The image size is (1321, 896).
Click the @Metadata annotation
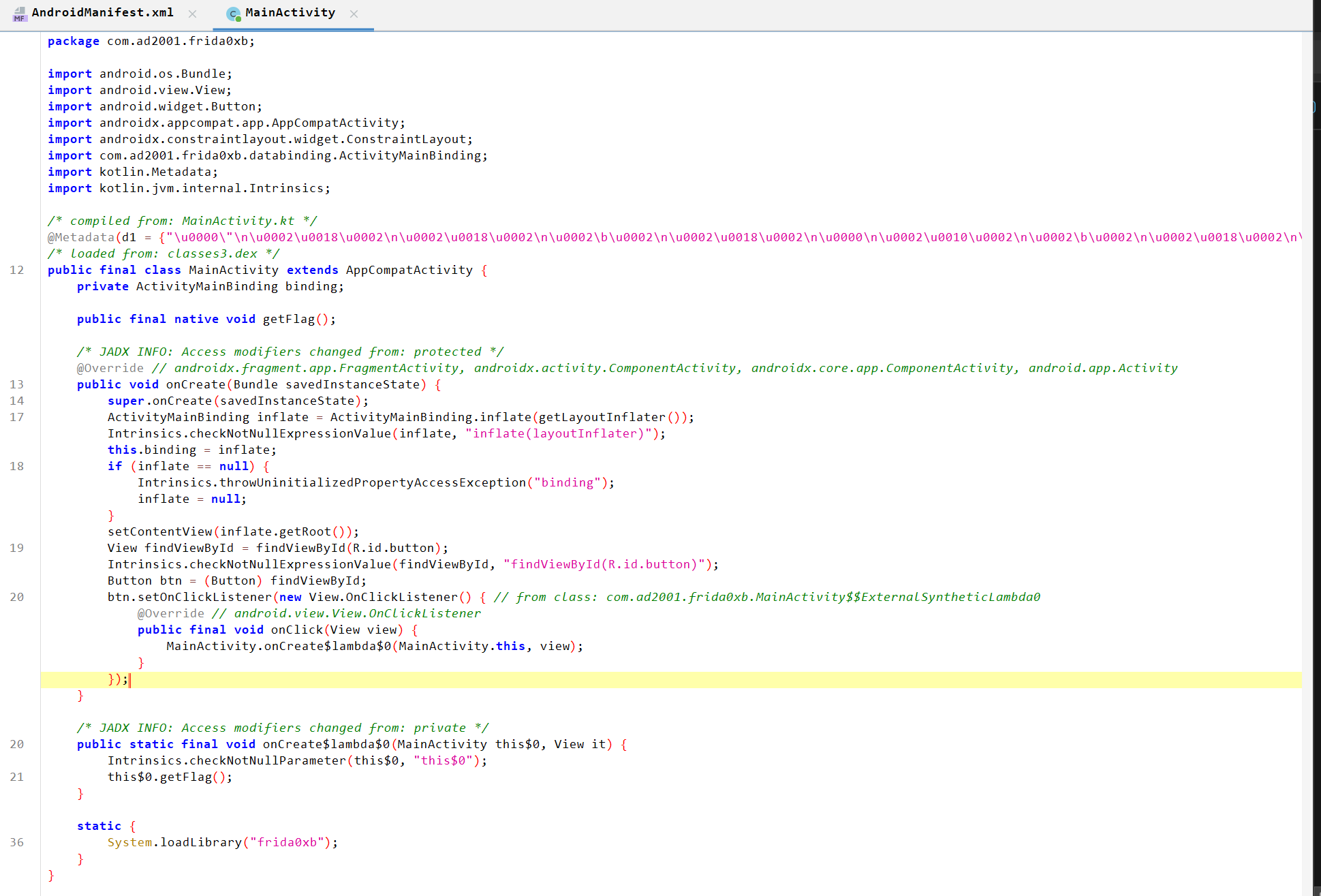[80, 237]
